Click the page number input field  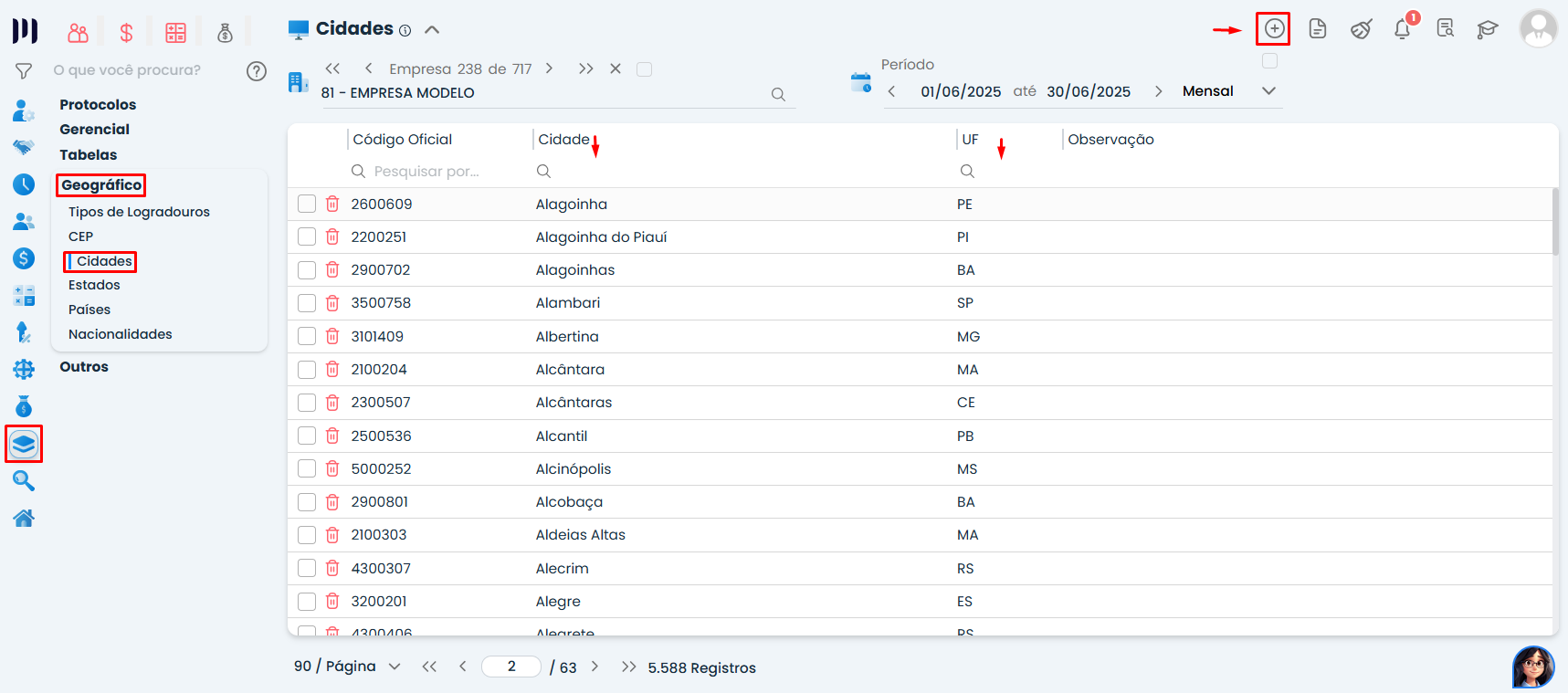point(511,667)
